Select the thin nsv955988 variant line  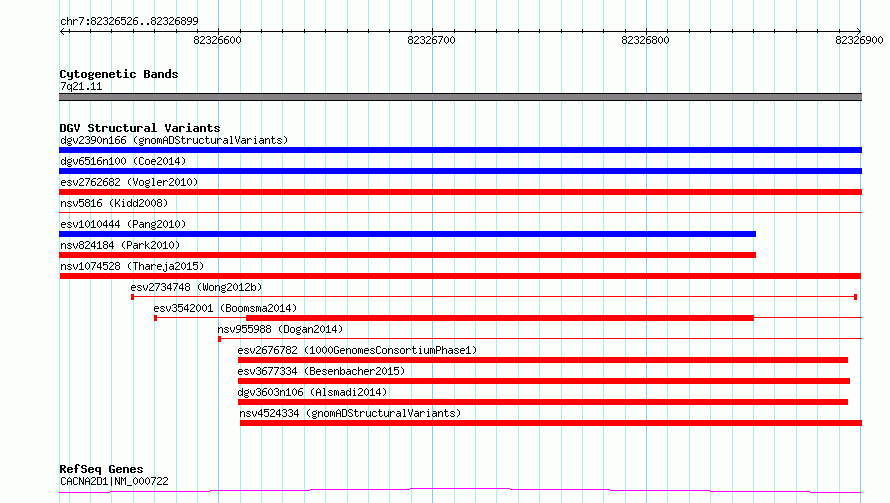[540, 339]
